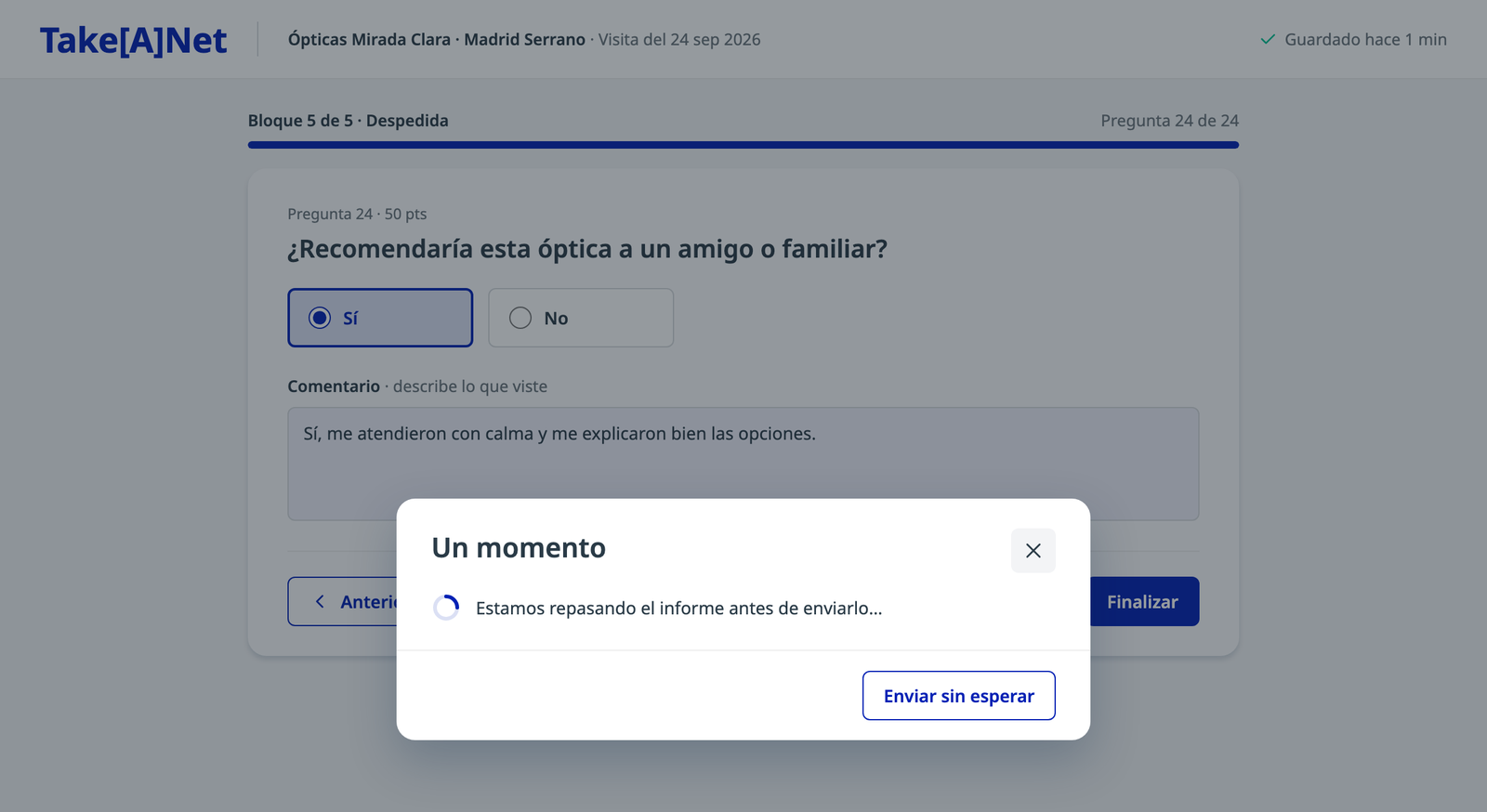Viewport: 1487px width, 812px height.
Task: Click the '¿Recomendaría esta óptica...' question text
Action: [587, 249]
